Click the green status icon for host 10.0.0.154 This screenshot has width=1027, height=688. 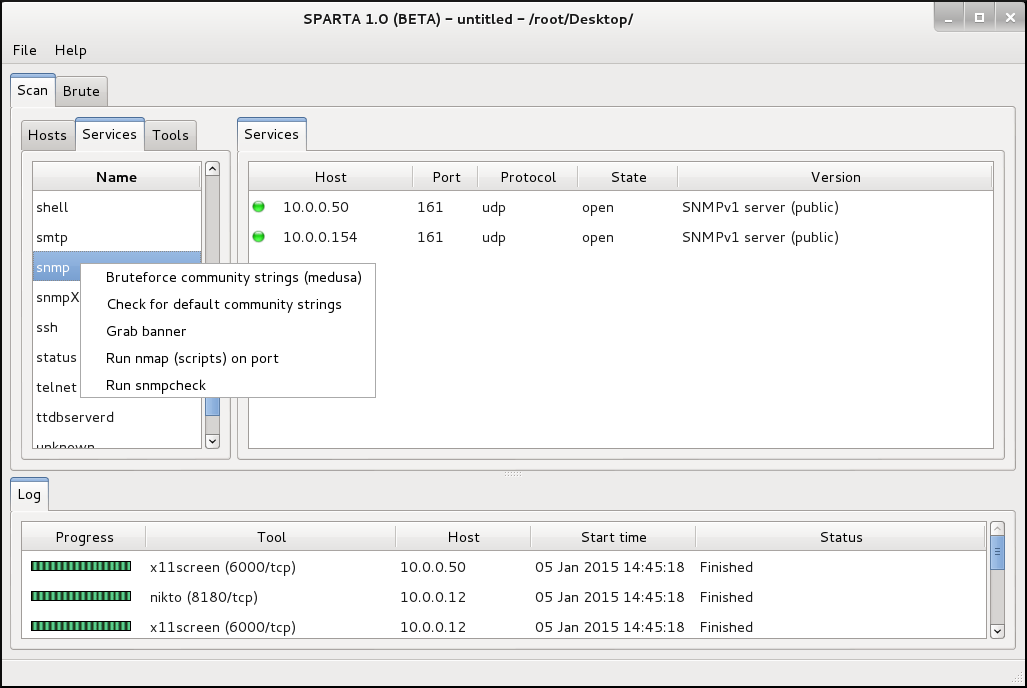coord(259,237)
